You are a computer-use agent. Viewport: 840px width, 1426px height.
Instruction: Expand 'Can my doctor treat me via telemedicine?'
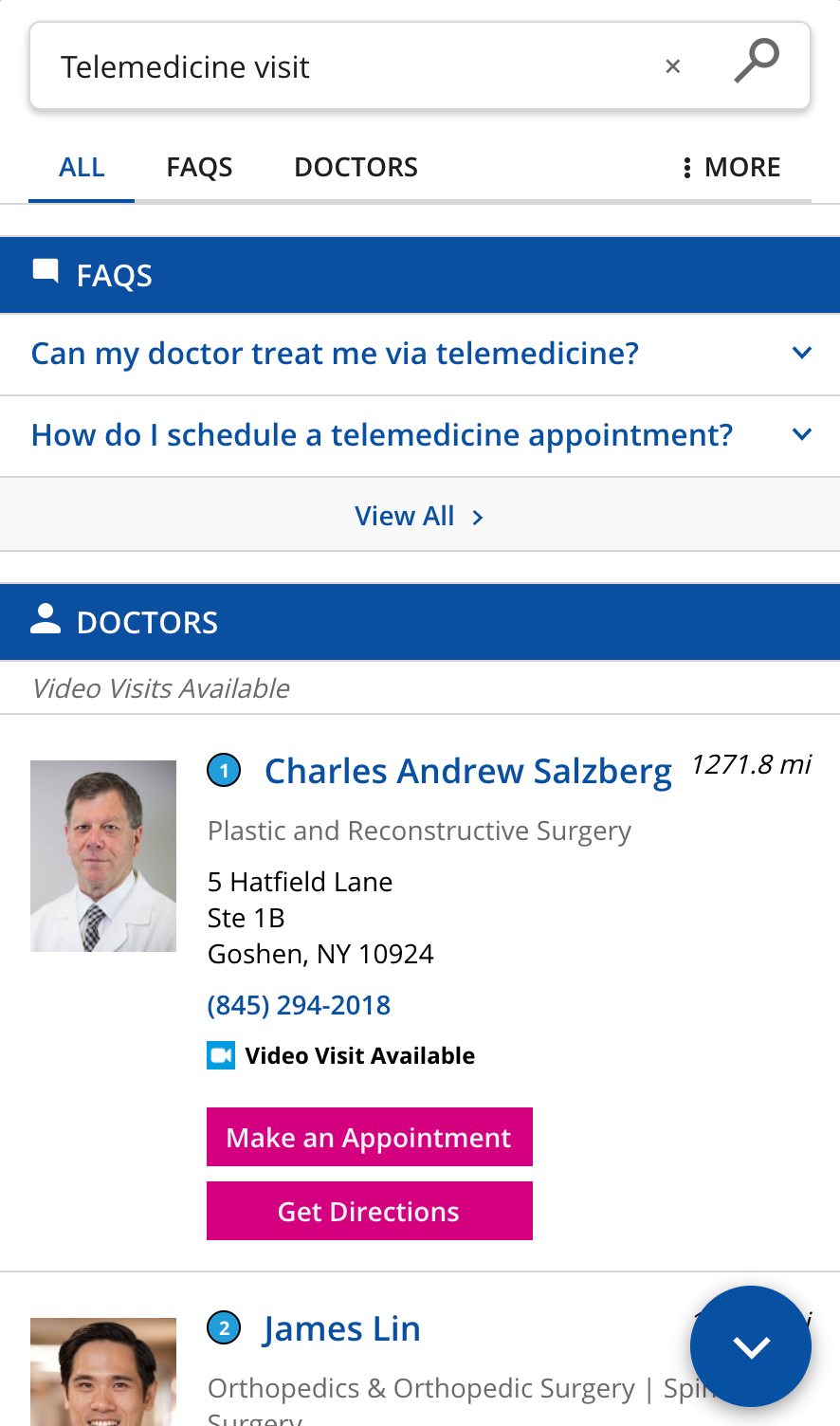(420, 354)
